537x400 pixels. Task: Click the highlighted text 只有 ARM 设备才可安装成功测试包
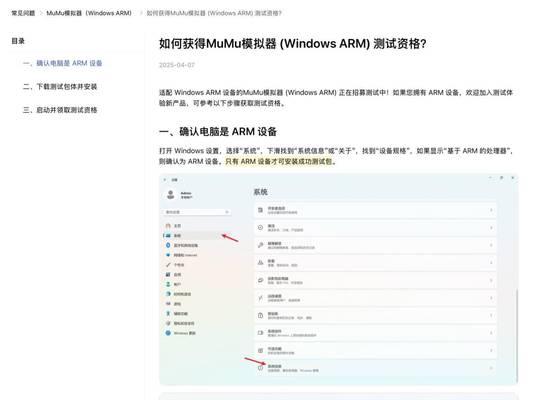click(x=279, y=161)
